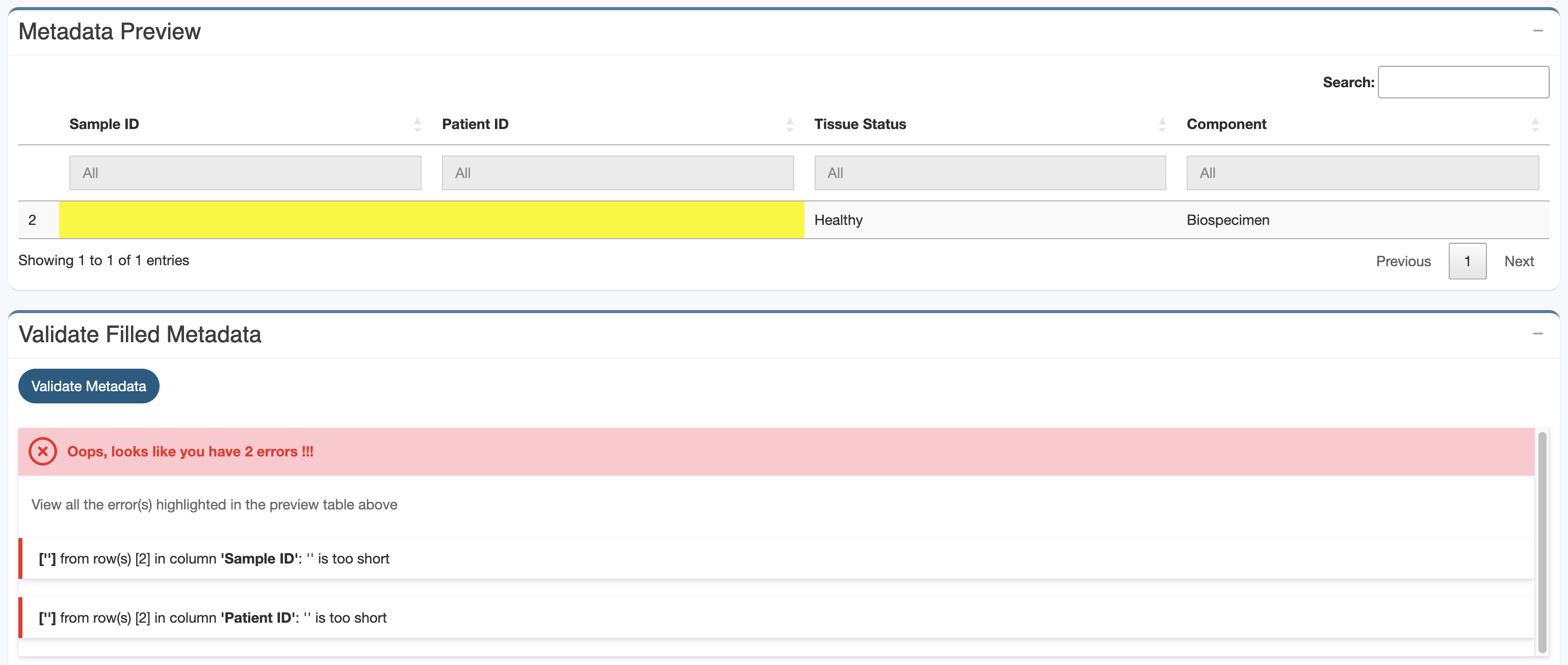The width and height of the screenshot is (1568, 665).
Task: Click row number 2 cell
Action: pyautogui.click(x=39, y=220)
